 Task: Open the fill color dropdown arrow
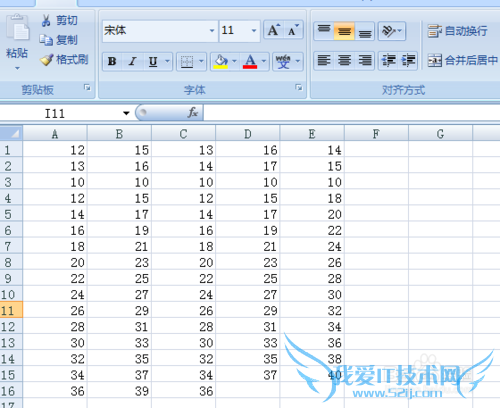(x=234, y=61)
